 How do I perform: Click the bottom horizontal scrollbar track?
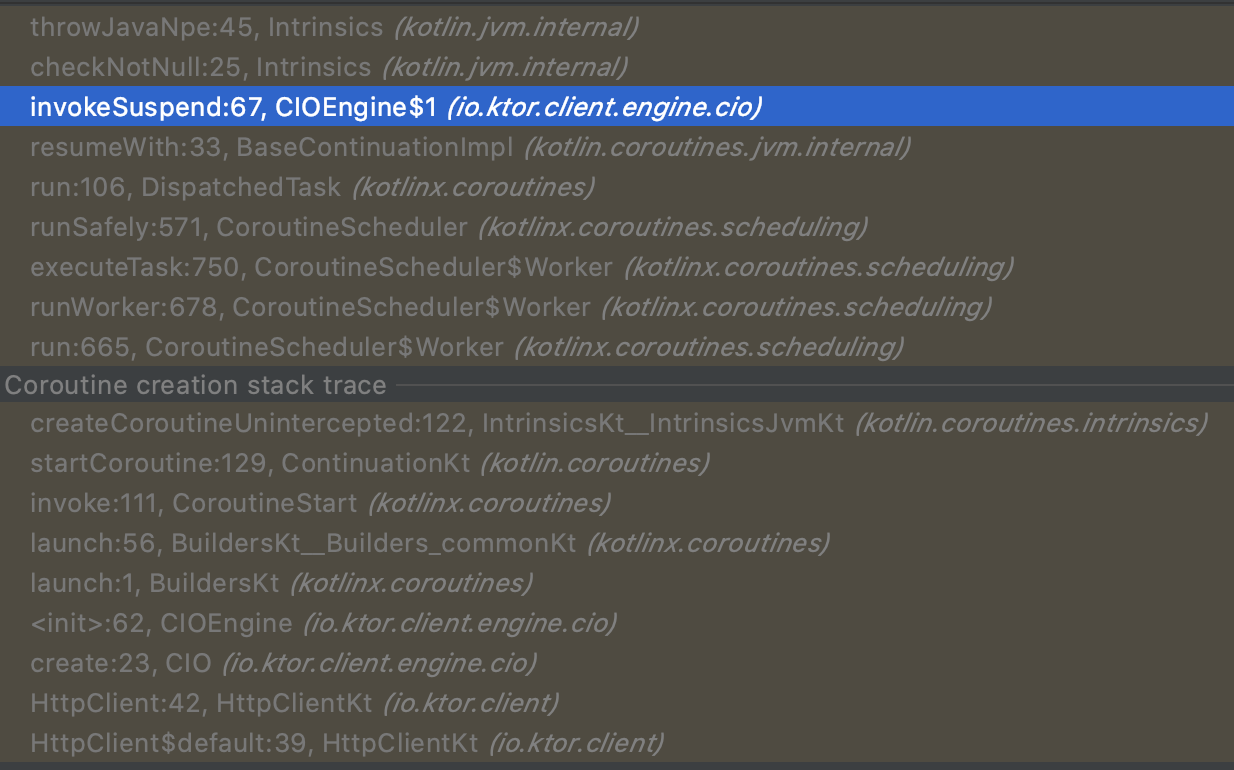617,765
